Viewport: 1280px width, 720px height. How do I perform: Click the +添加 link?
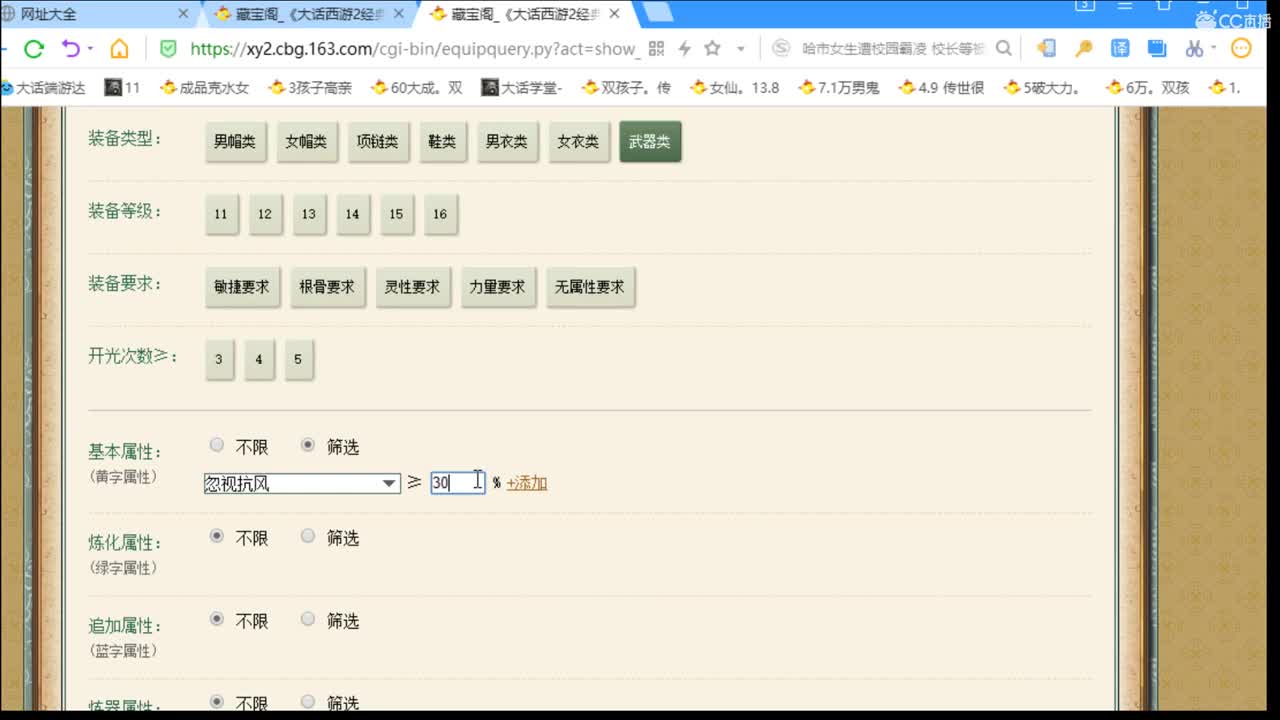pyautogui.click(x=527, y=483)
